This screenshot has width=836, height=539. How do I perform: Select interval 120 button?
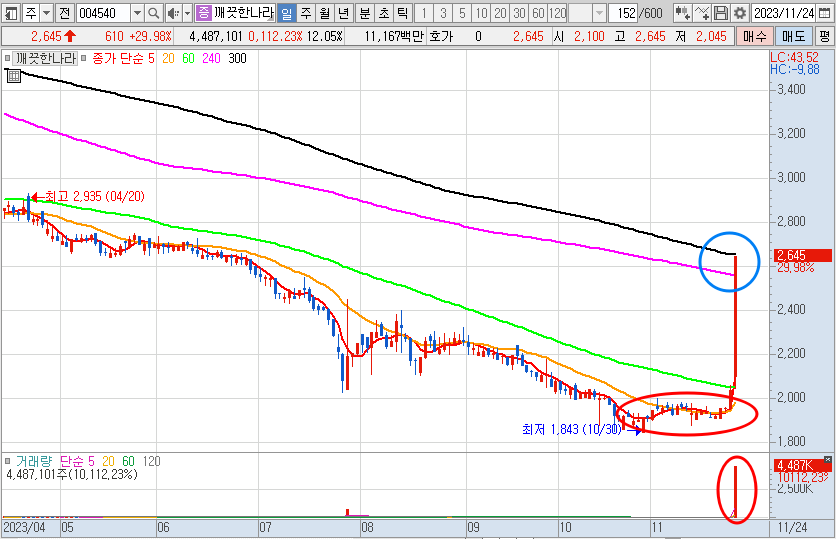558,13
